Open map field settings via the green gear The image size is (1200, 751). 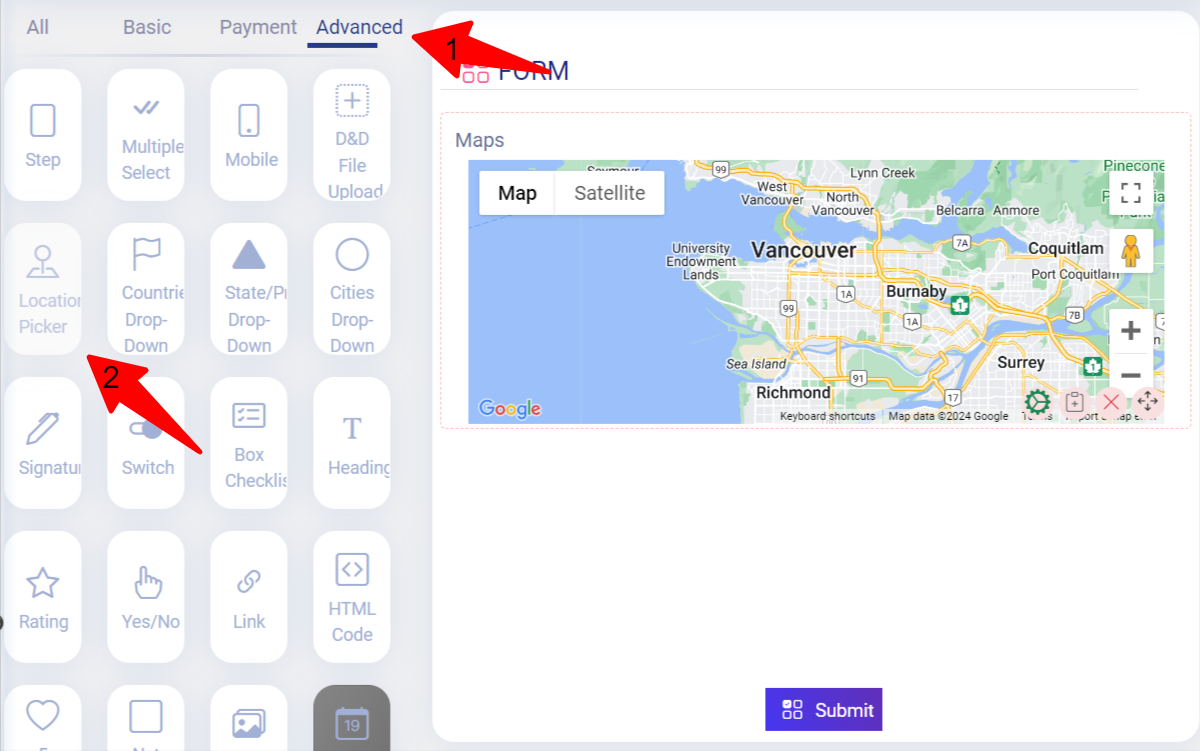[1037, 402]
